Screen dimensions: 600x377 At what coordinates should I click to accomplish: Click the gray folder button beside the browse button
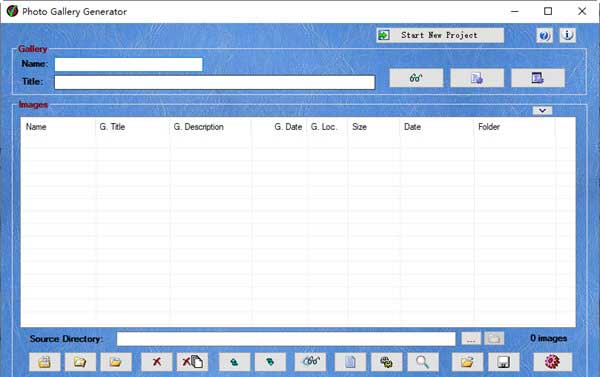click(x=494, y=339)
